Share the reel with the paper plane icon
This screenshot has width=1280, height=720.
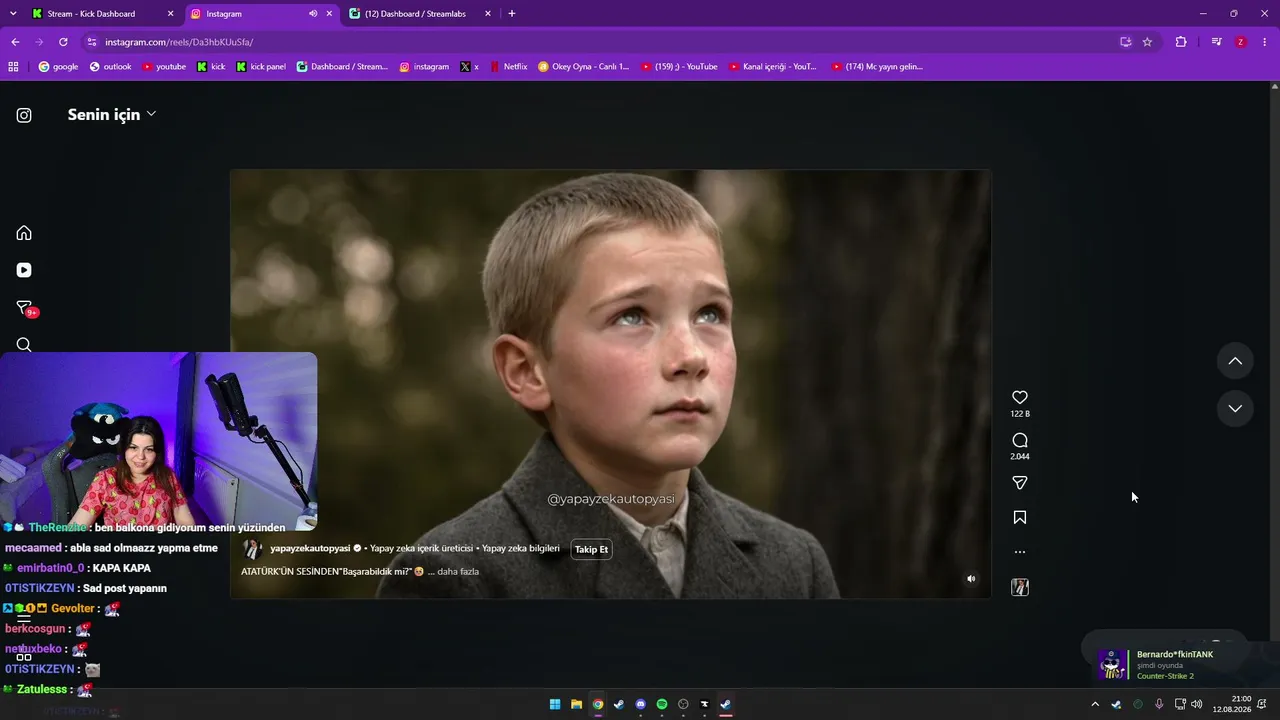pyautogui.click(x=1020, y=483)
